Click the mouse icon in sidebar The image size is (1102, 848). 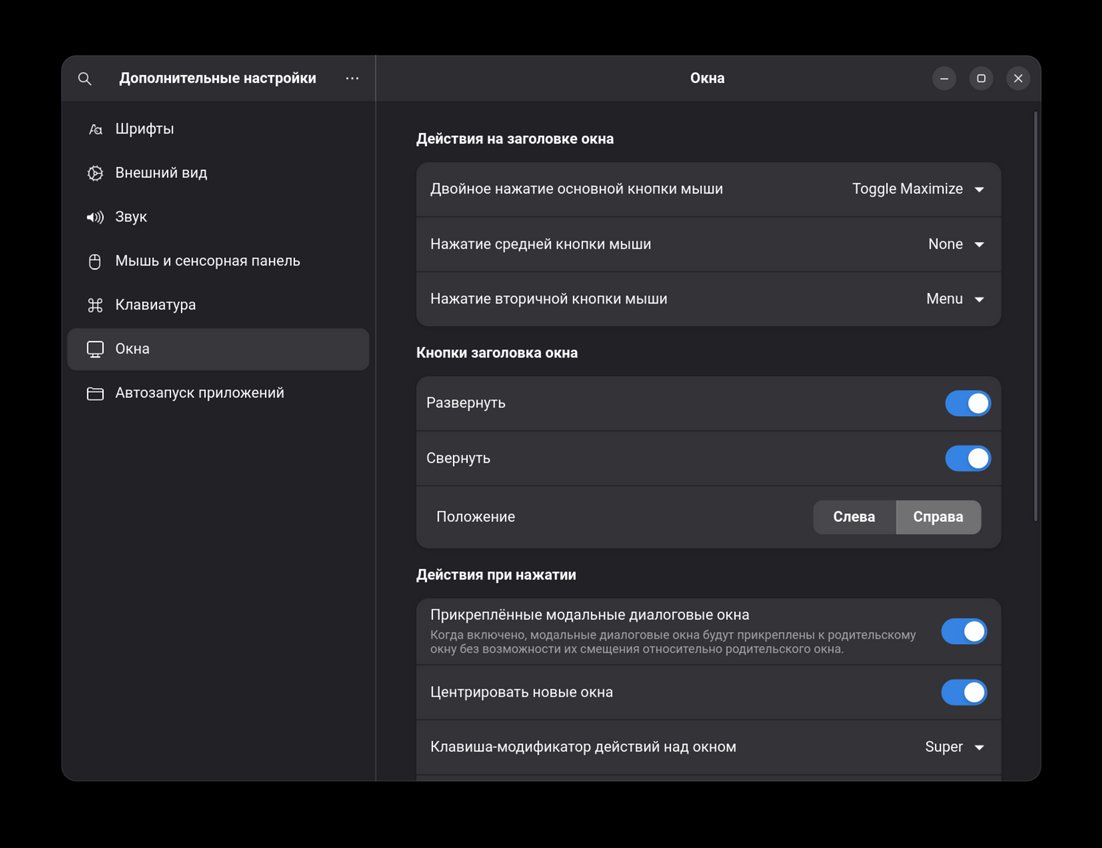(x=95, y=261)
